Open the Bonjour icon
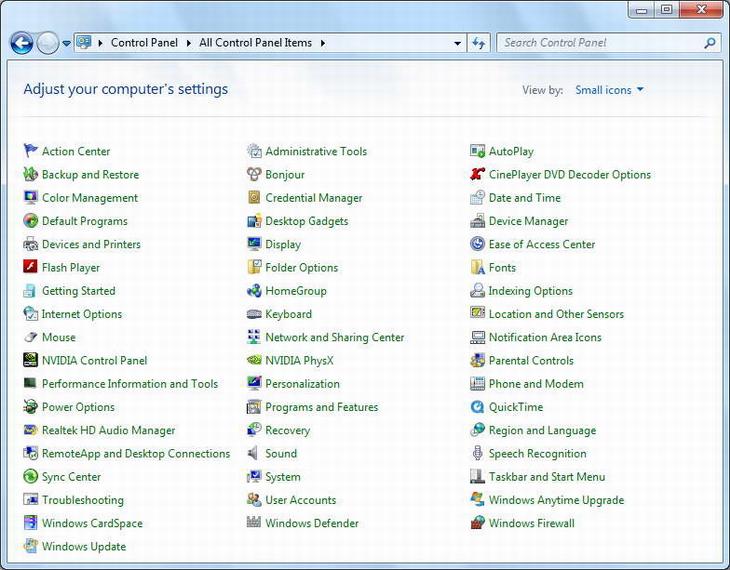This screenshot has width=730, height=570. pyautogui.click(x=254, y=174)
